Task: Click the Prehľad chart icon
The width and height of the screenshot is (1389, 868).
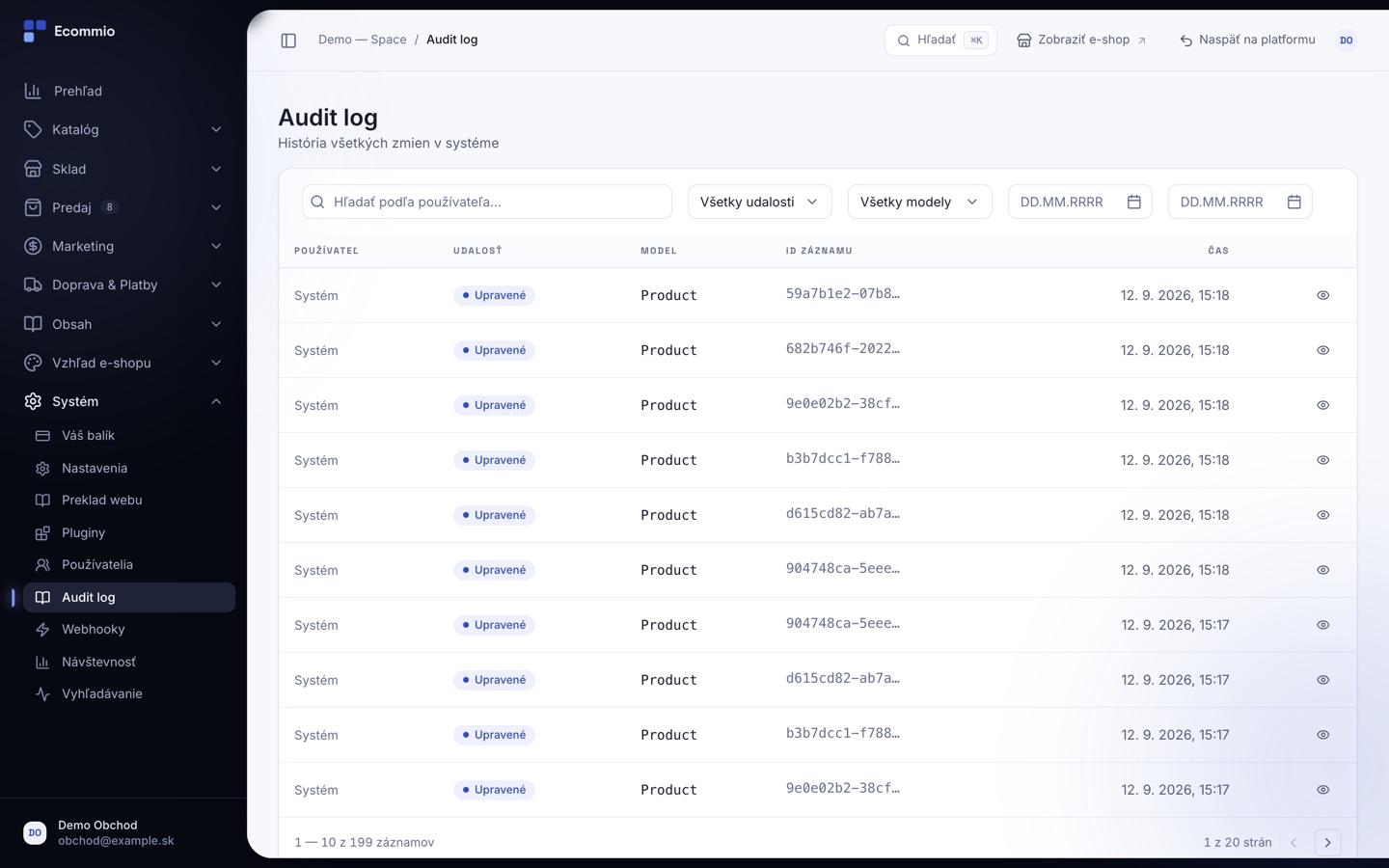Action: pyautogui.click(x=33, y=91)
